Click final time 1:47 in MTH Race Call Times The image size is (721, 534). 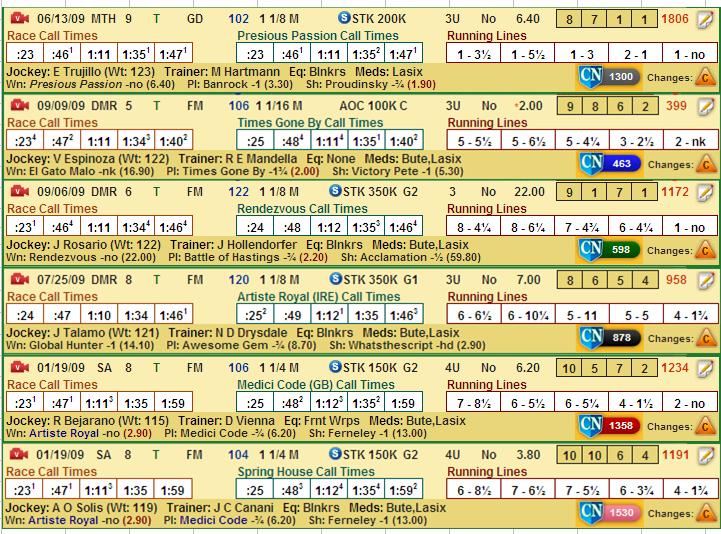[173, 54]
